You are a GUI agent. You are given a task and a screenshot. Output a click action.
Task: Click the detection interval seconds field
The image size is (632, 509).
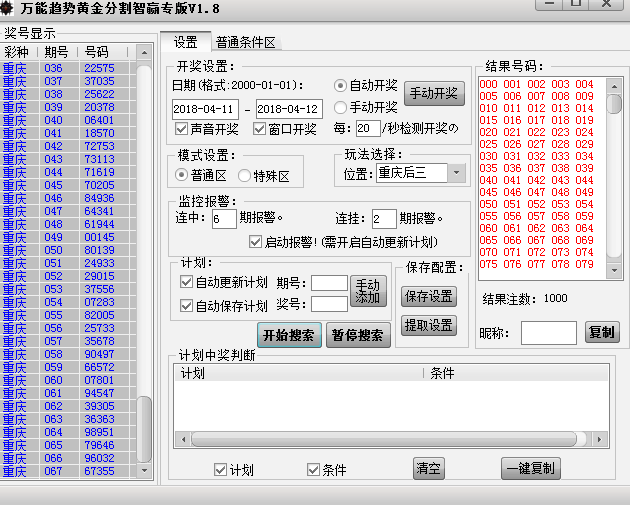(x=368, y=128)
